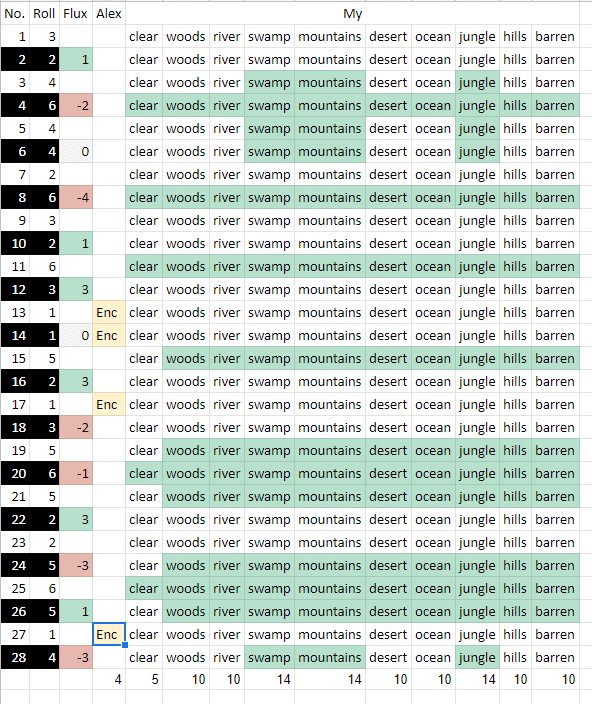
Task: Select Roll value 2 in row 23
Action: pyautogui.click(x=44, y=542)
